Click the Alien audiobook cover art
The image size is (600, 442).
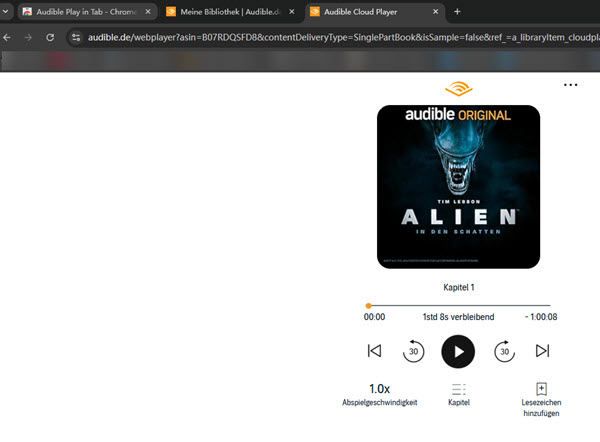coord(458,187)
